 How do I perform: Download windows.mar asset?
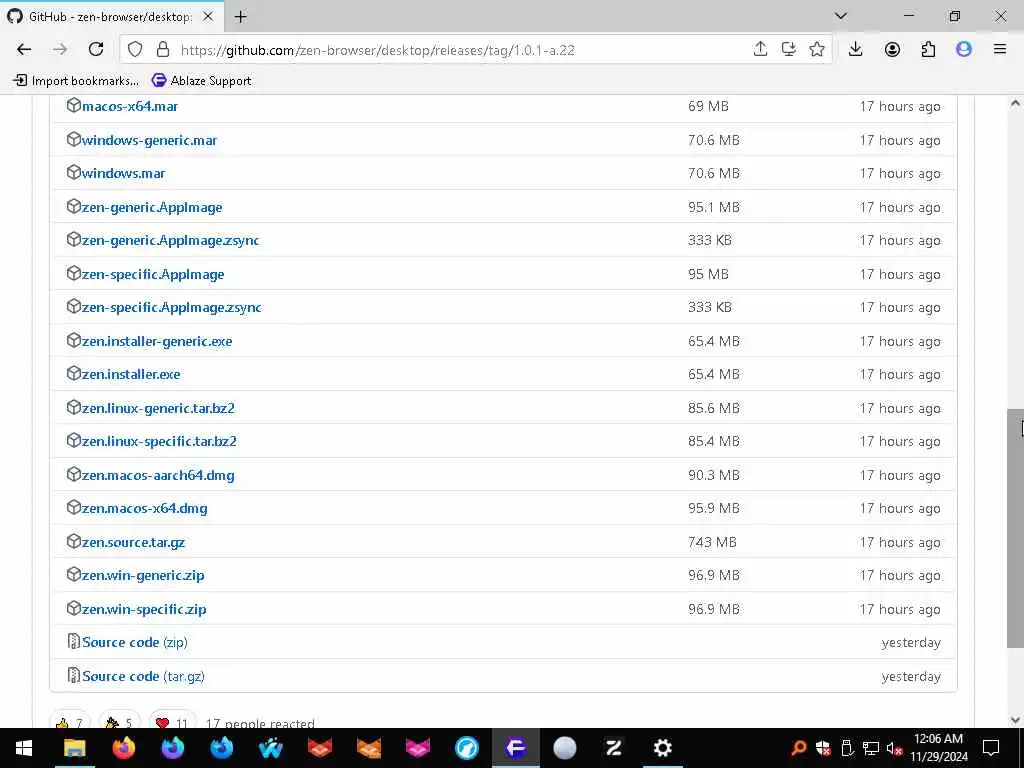click(123, 174)
